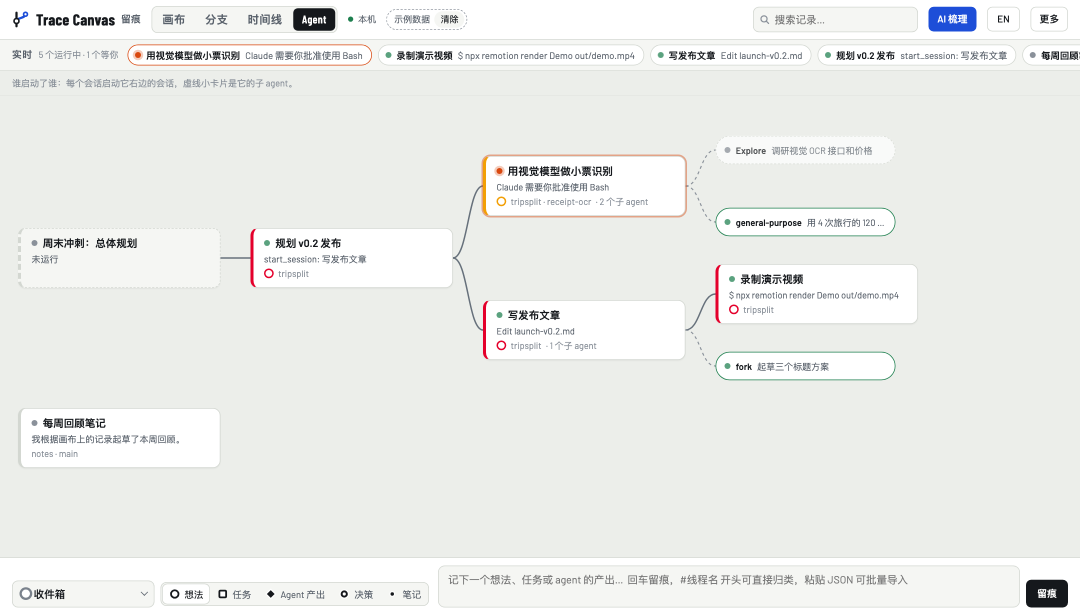This screenshot has height=615, width=1080.
Task: Click the 未运行 status text
Action: click(x=45, y=260)
